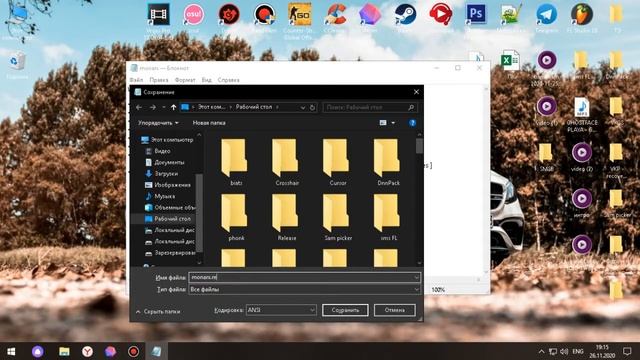Select 'Рабочий стол' in the navigation tree
The image size is (640, 360).
(168, 219)
